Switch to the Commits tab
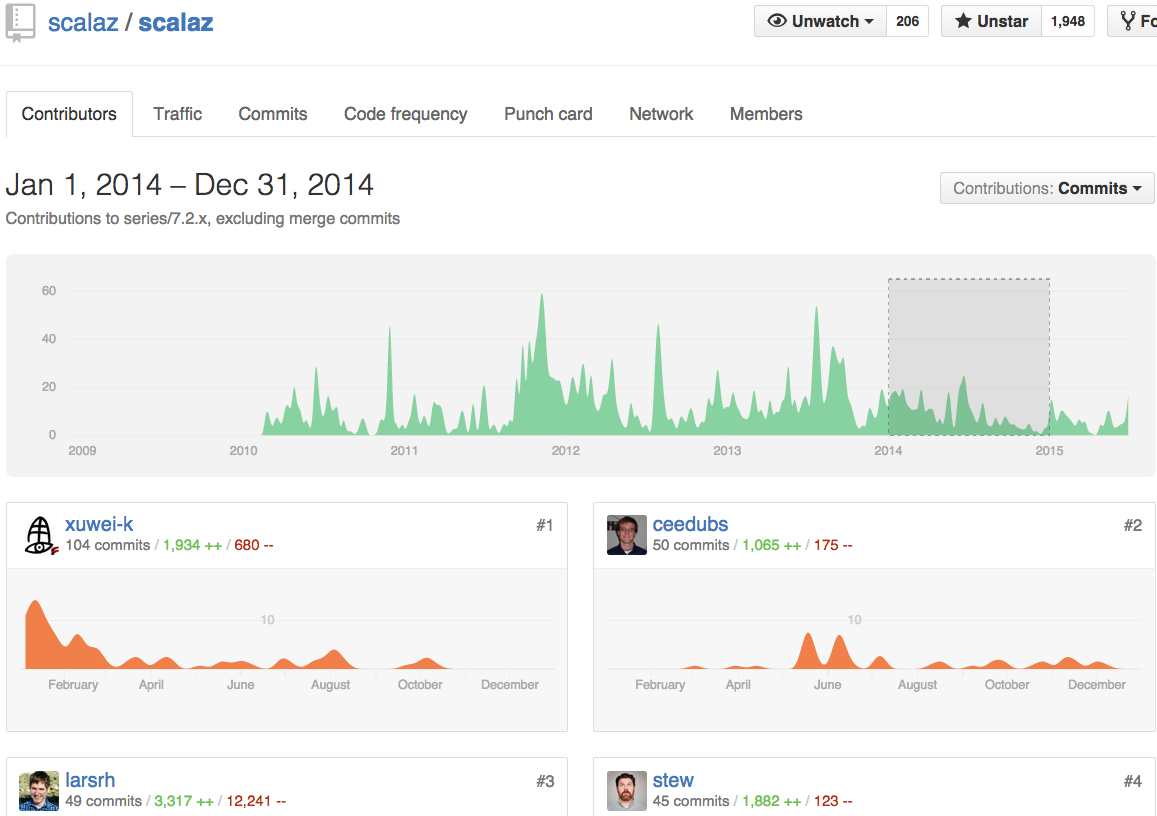The image size is (1157, 816). 272,114
